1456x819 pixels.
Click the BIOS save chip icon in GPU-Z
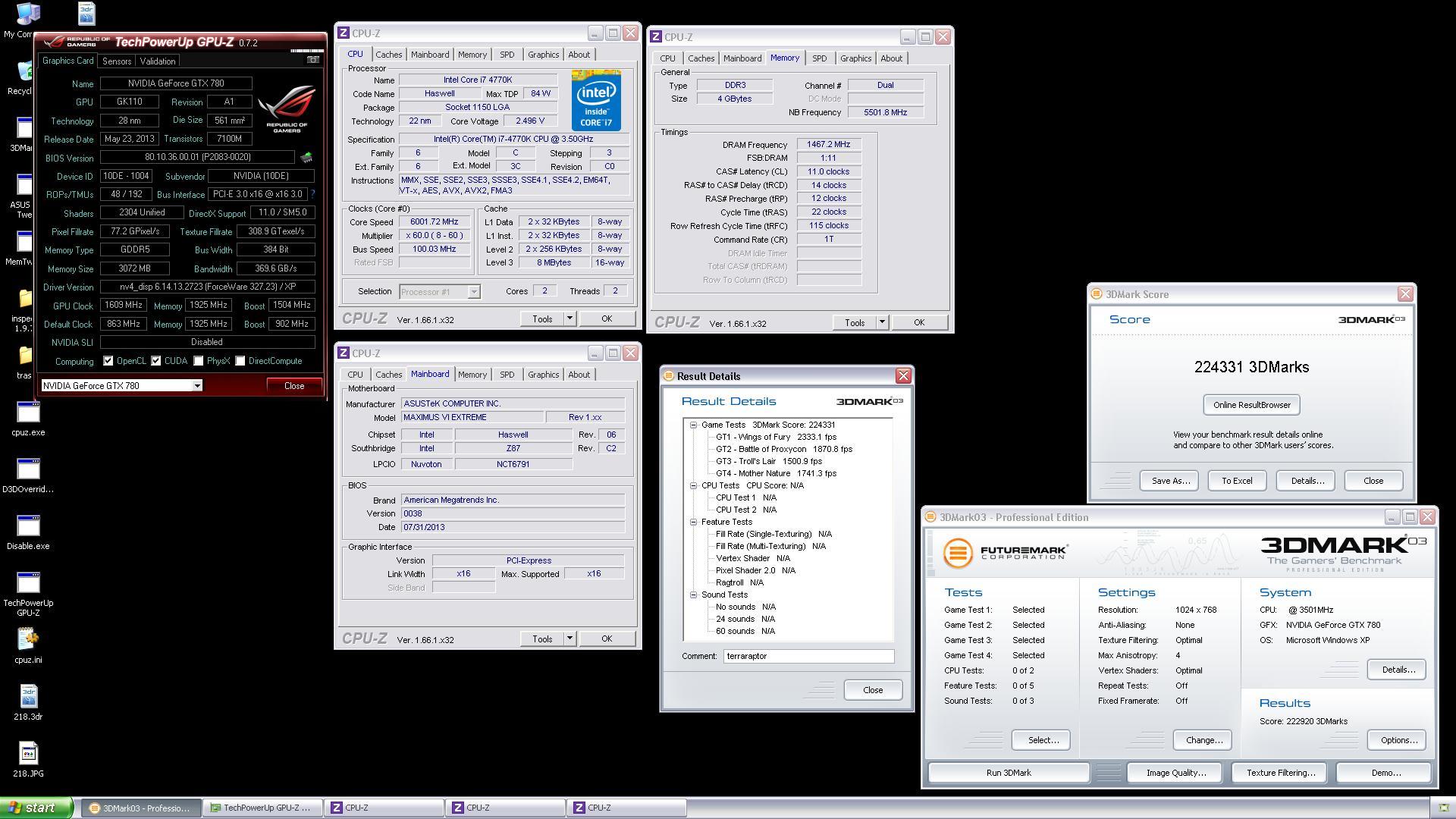(x=306, y=158)
